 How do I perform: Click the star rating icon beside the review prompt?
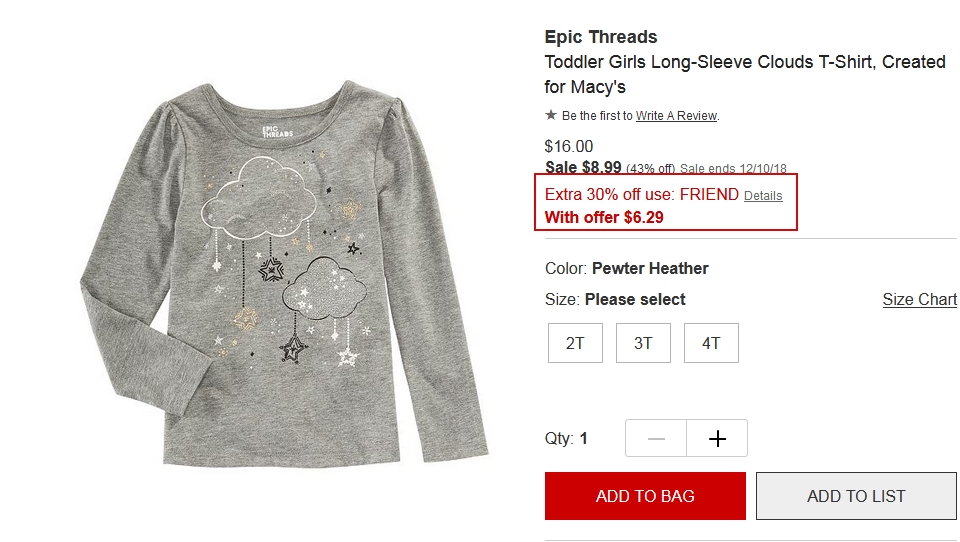(x=551, y=115)
